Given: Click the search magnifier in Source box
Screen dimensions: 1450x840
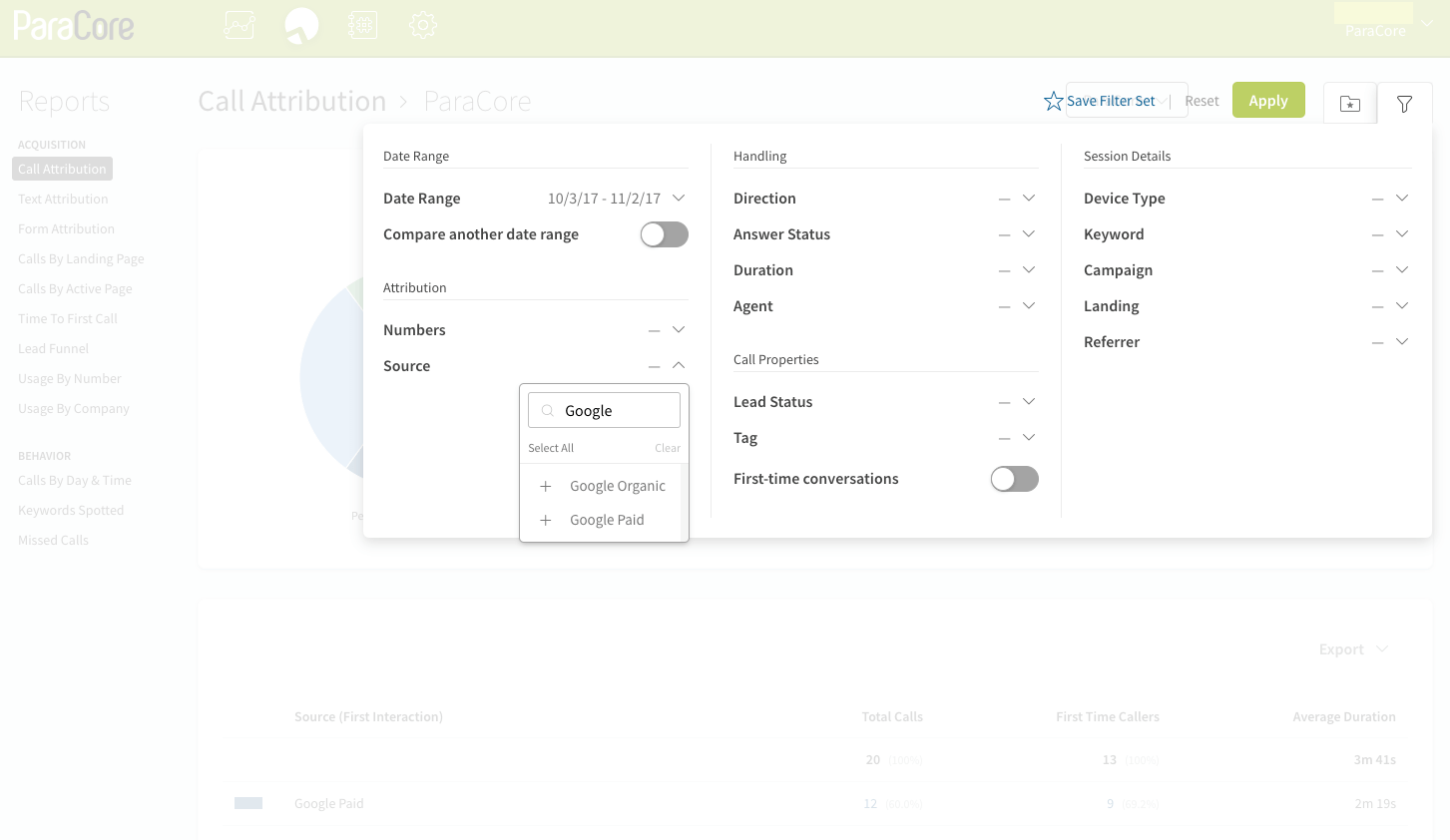Looking at the screenshot, I should [547, 410].
